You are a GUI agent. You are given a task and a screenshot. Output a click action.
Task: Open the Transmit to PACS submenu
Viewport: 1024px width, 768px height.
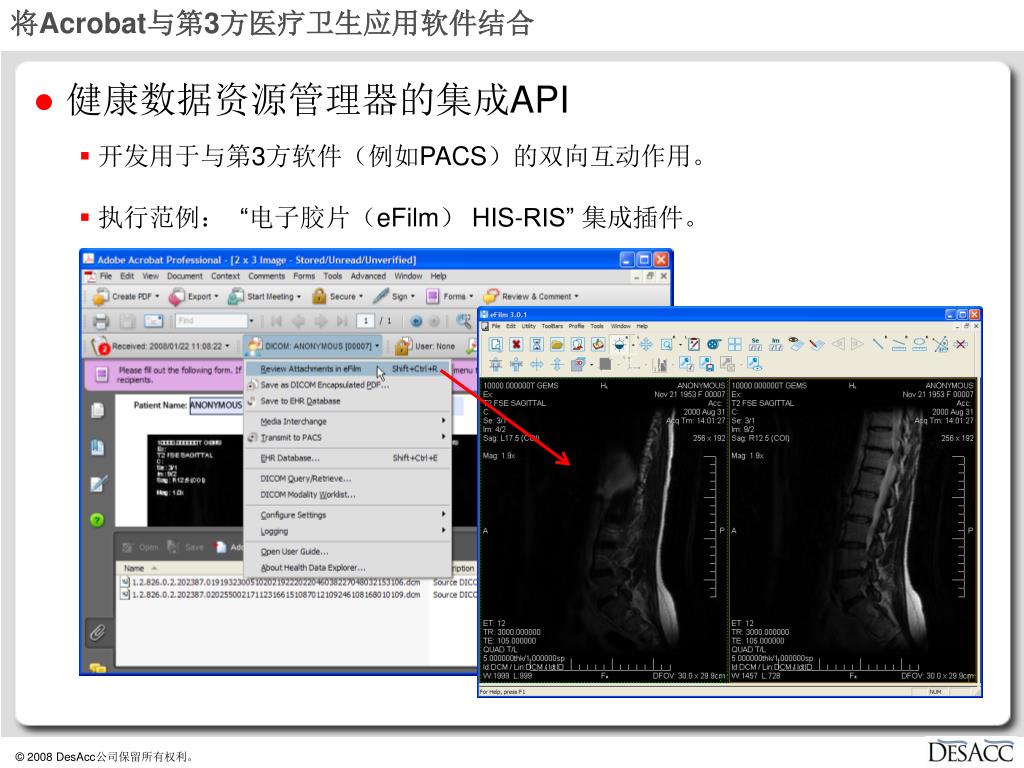coord(348,438)
